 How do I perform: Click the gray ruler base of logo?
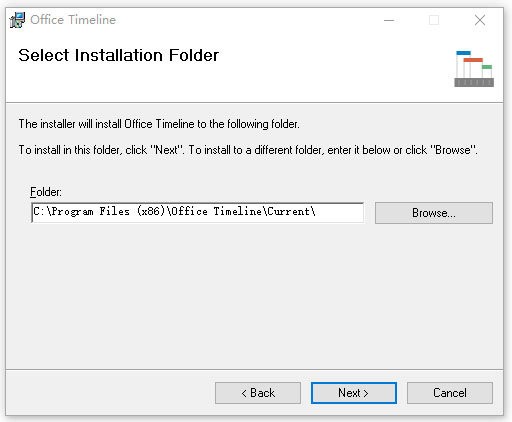[x=474, y=82]
